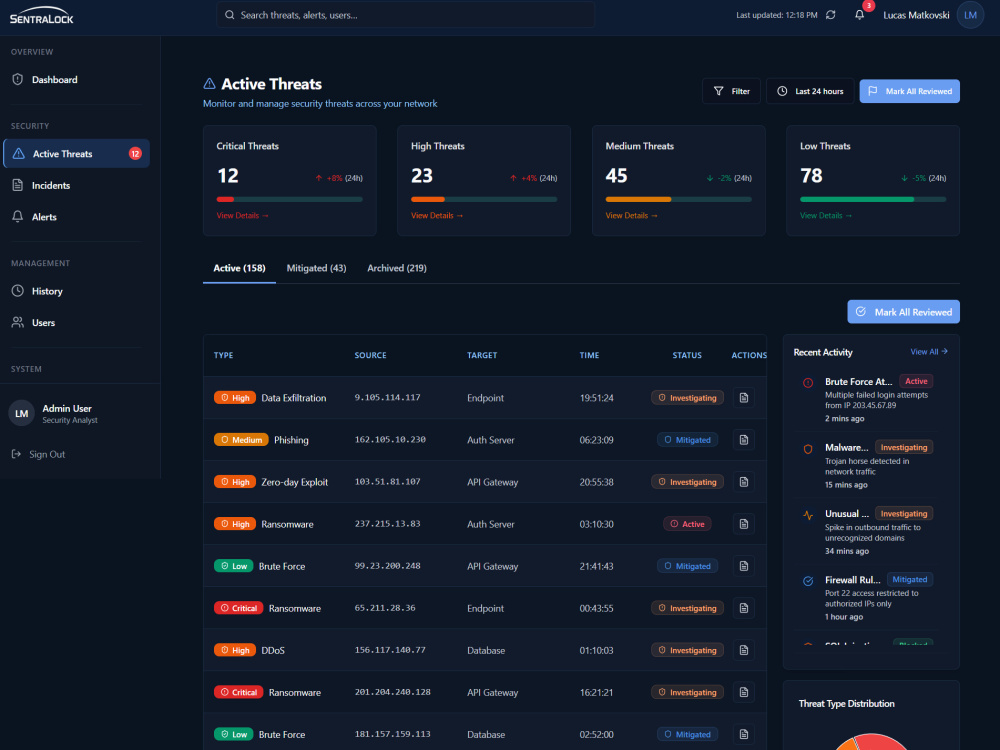View Details of Low Threats

(826, 216)
